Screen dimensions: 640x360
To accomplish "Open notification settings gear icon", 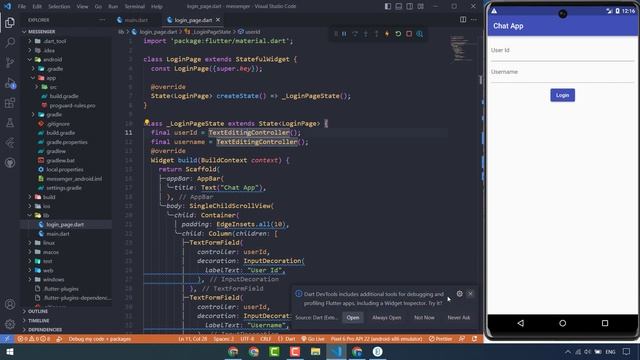I will [x=460, y=293].
